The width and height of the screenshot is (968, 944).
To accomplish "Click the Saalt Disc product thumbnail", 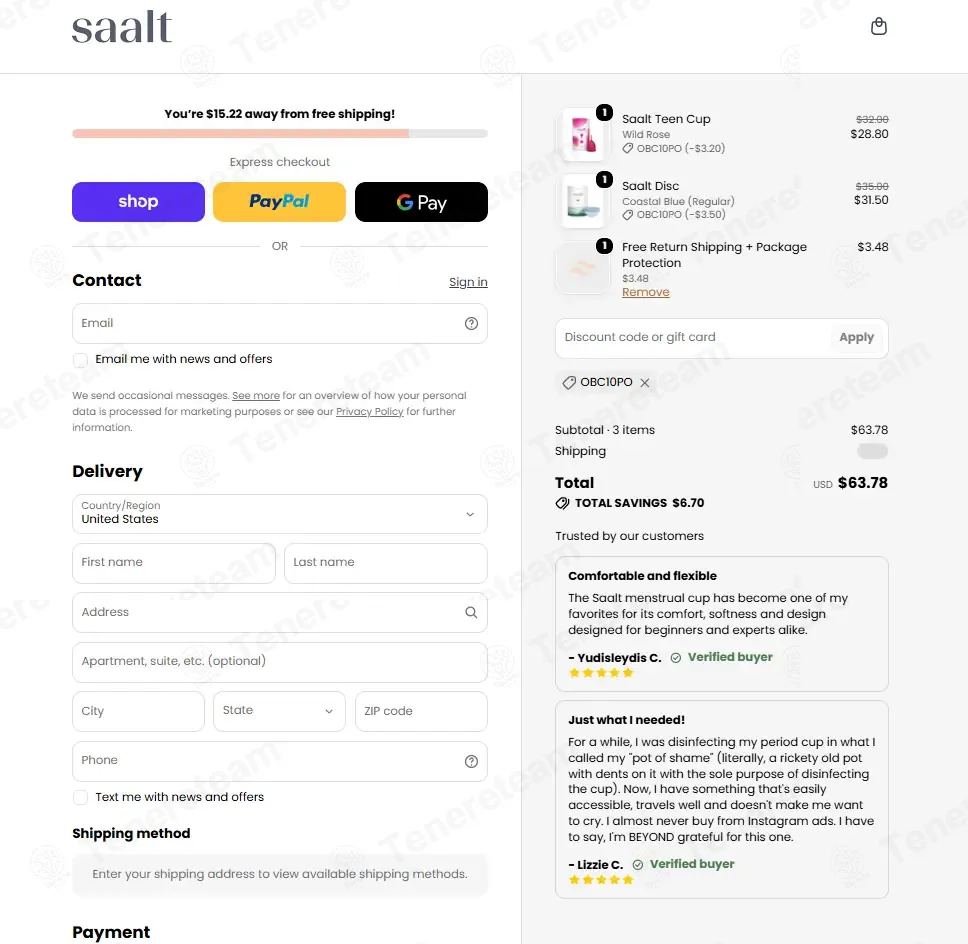I will [583, 201].
